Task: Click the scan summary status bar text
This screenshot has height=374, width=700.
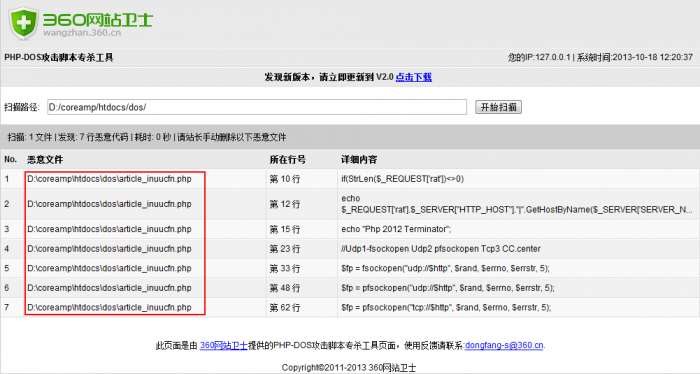Action: click(x=147, y=137)
